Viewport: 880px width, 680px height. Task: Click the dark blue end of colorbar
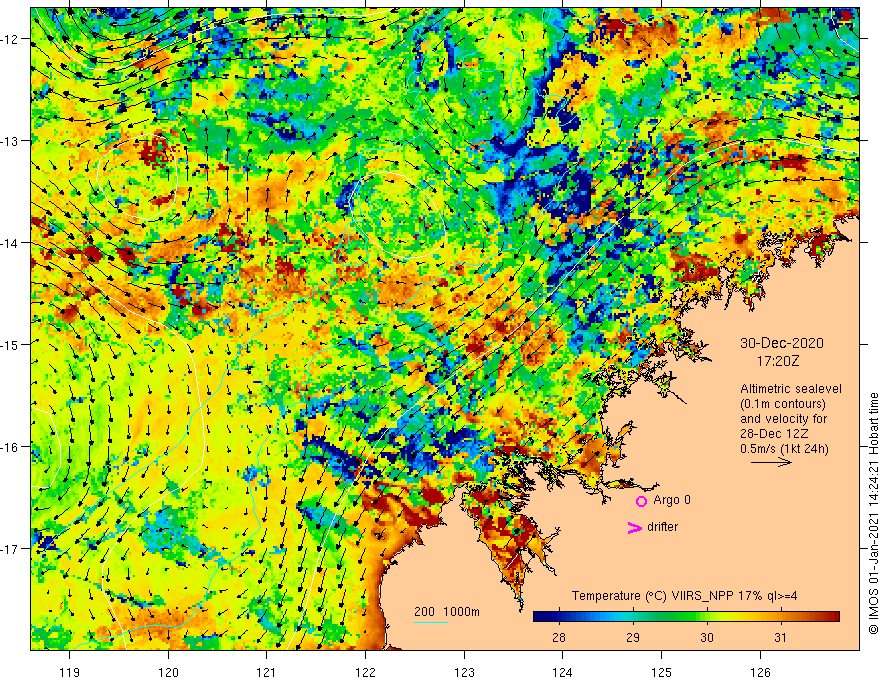tap(540, 617)
